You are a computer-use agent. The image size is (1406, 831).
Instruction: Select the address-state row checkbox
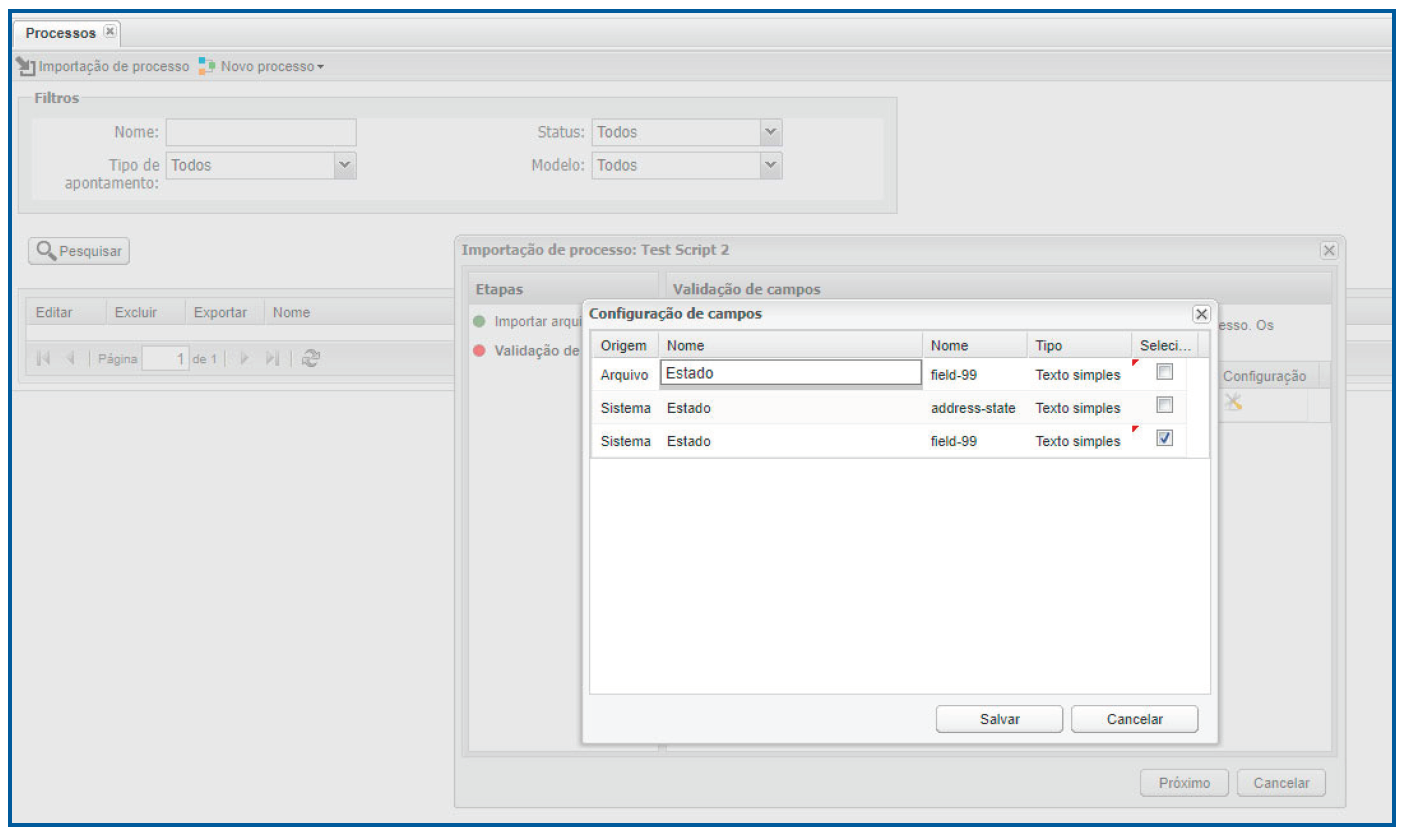click(1164, 405)
